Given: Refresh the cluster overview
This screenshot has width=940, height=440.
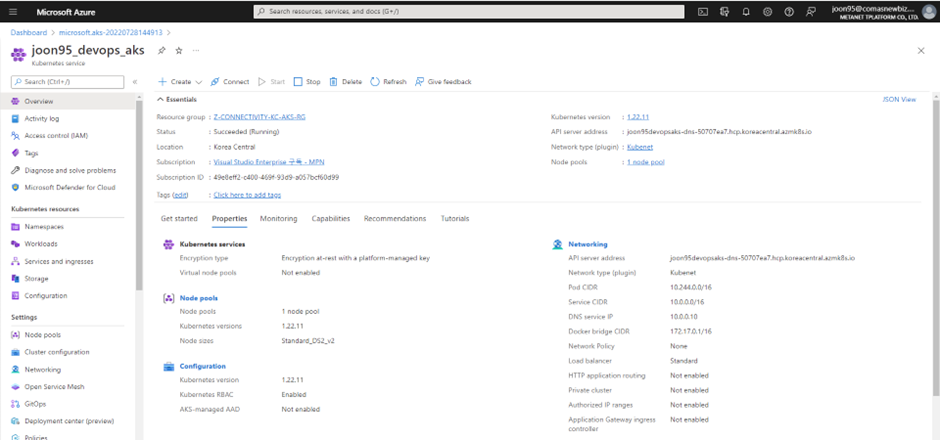Looking at the screenshot, I should coord(388,82).
